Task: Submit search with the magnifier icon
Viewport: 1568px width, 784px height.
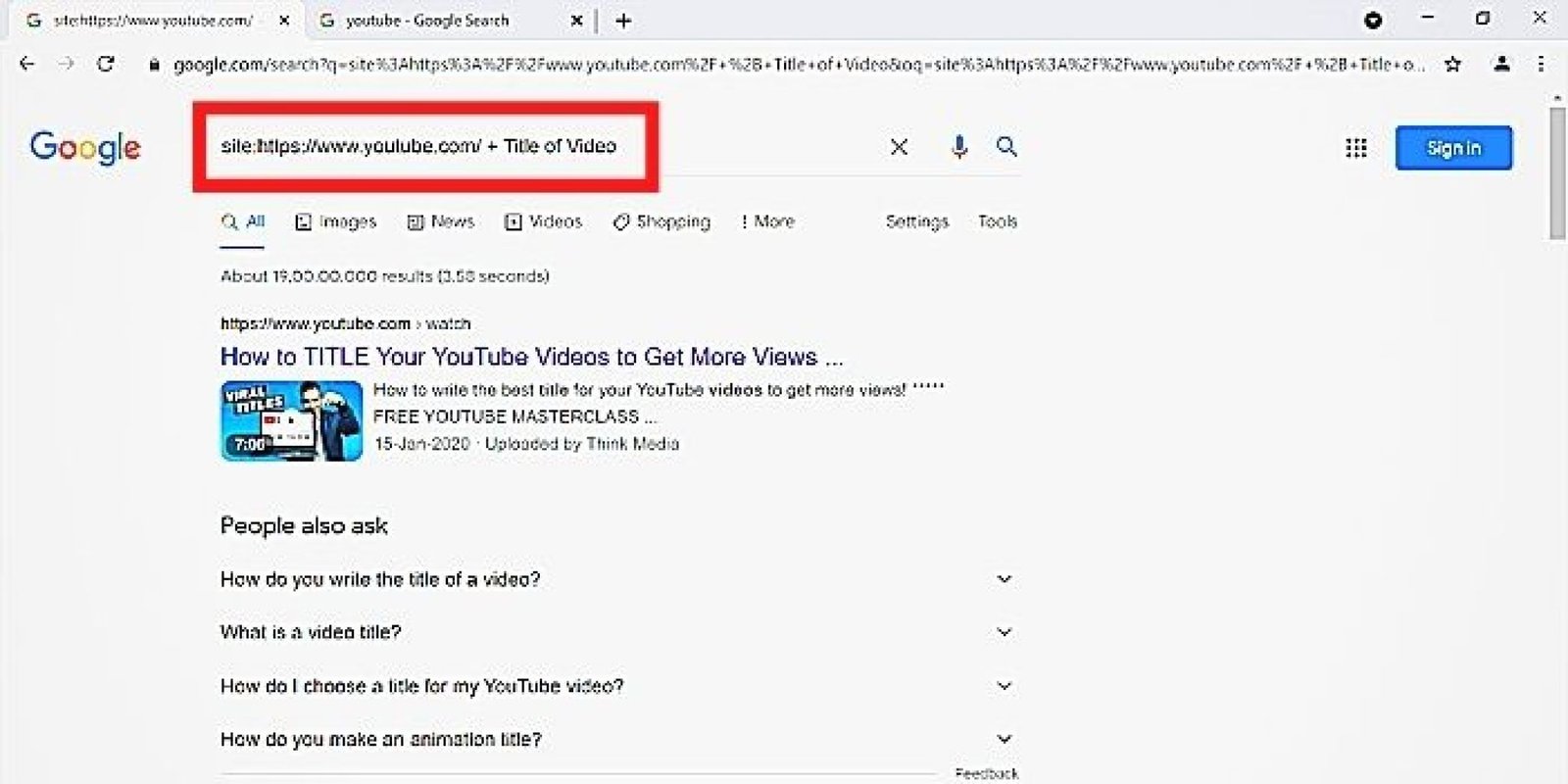Action: [x=1006, y=147]
